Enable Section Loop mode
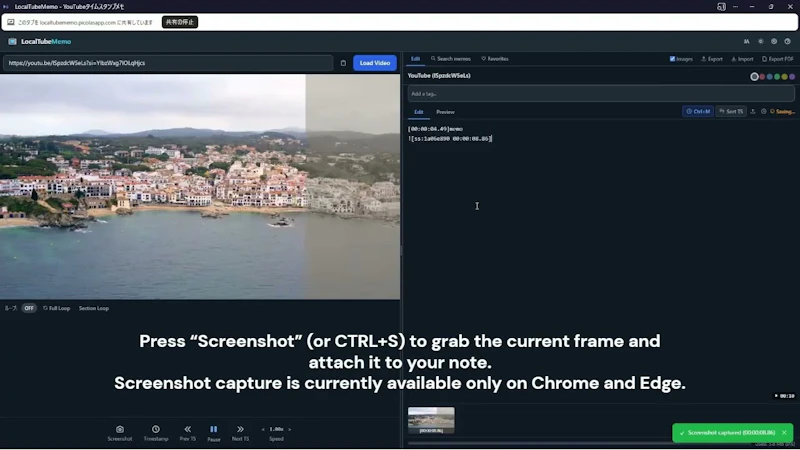 (93, 308)
